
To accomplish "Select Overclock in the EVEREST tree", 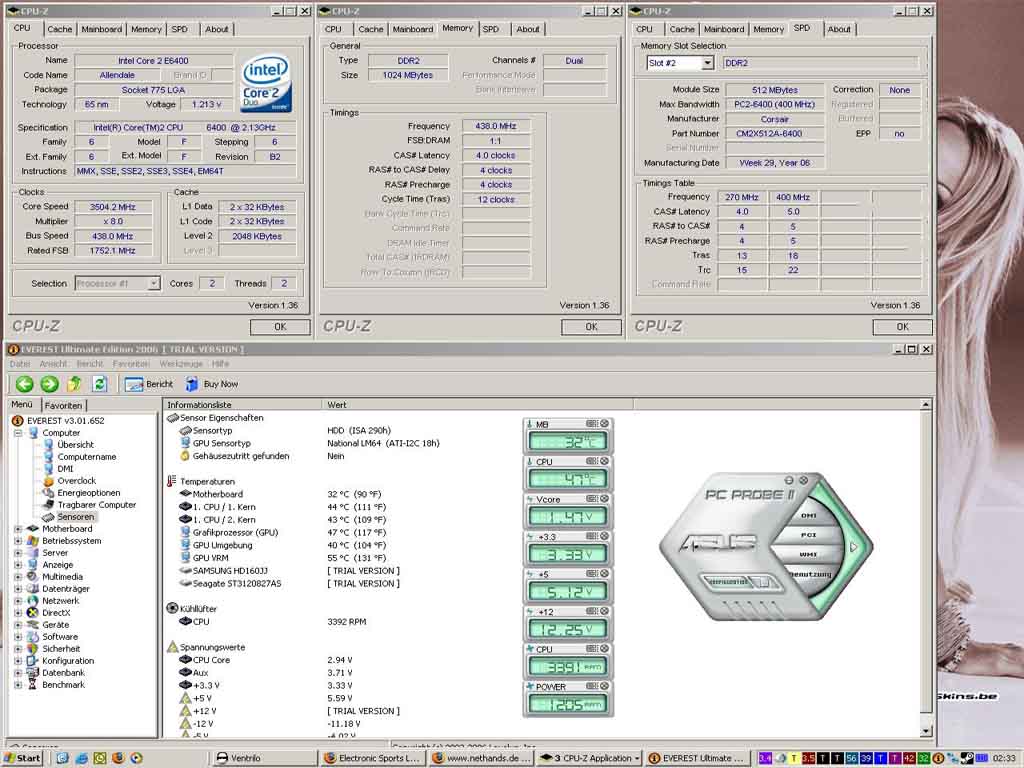I will (76, 481).
